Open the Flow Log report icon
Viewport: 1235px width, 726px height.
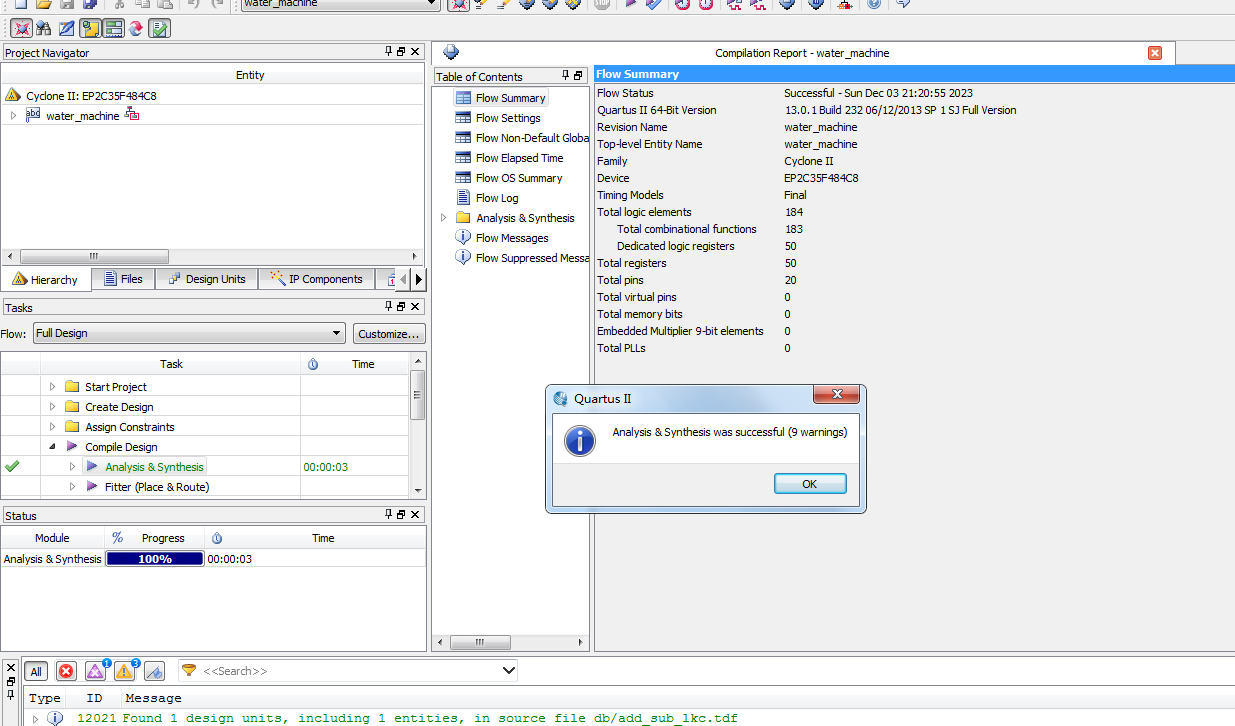pyautogui.click(x=463, y=198)
